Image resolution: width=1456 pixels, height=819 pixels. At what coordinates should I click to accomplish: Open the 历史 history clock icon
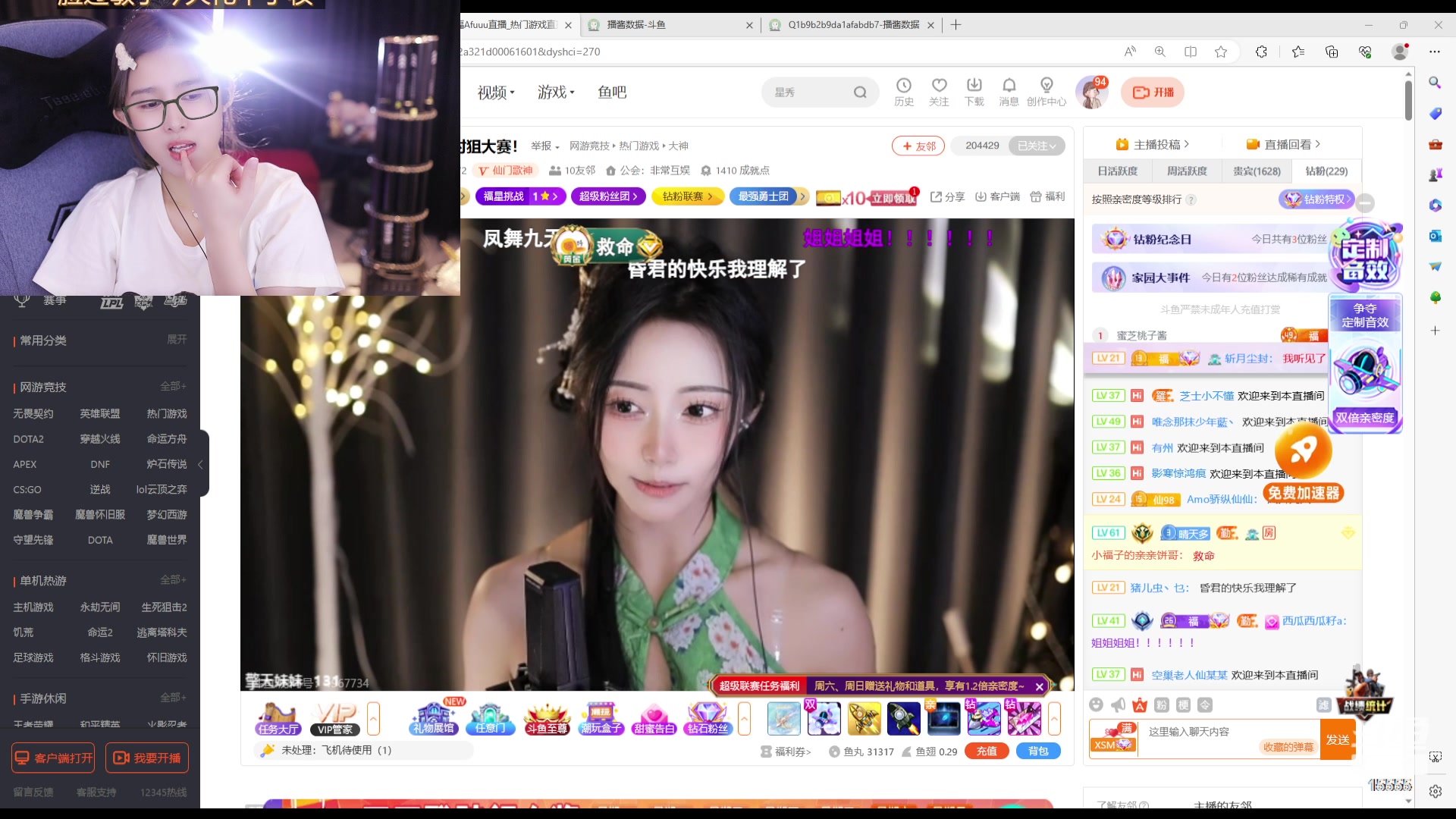tap(903, 92)
